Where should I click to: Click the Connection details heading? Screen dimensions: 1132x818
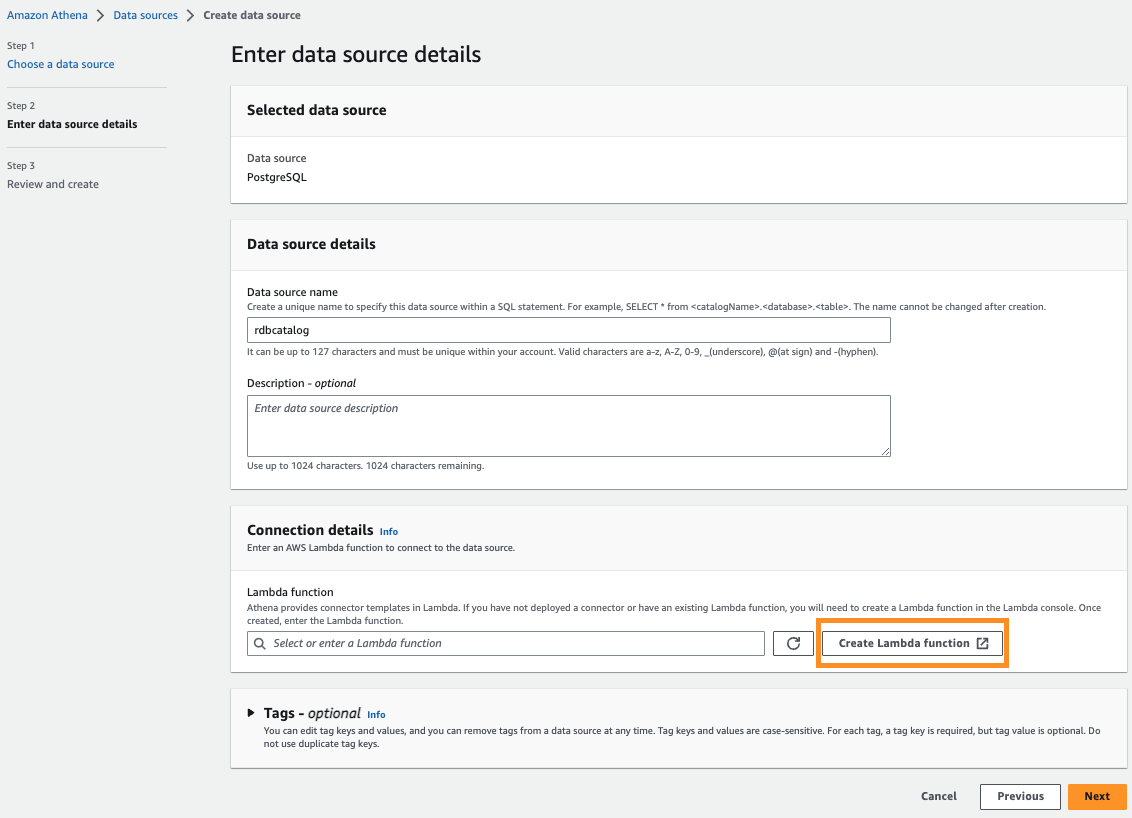310,530
